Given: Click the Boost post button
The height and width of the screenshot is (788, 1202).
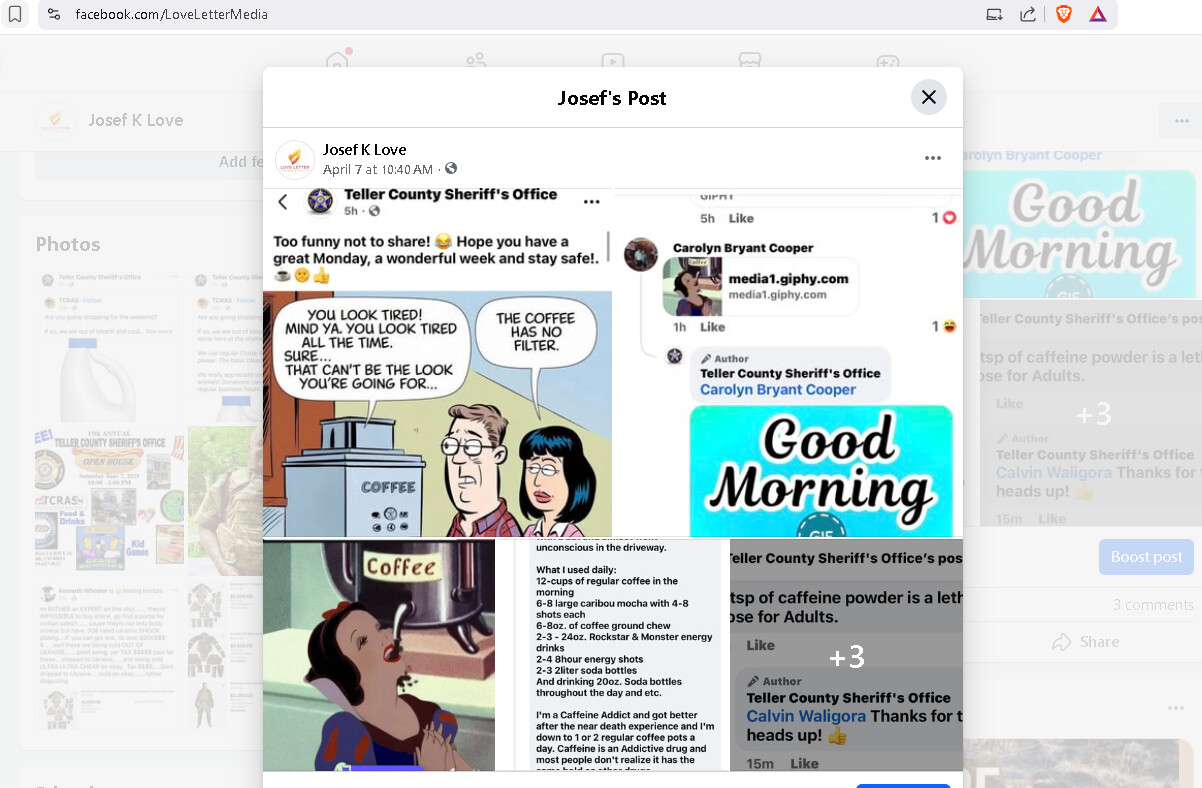Looking at the screenshot, I should (1146, 557).
